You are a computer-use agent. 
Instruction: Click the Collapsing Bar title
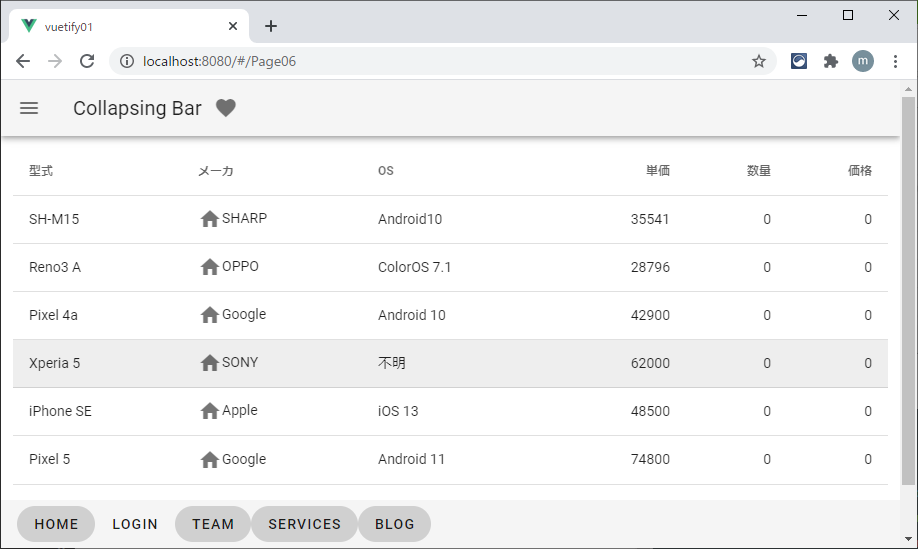pyautogui.click(x=137, y=108)
